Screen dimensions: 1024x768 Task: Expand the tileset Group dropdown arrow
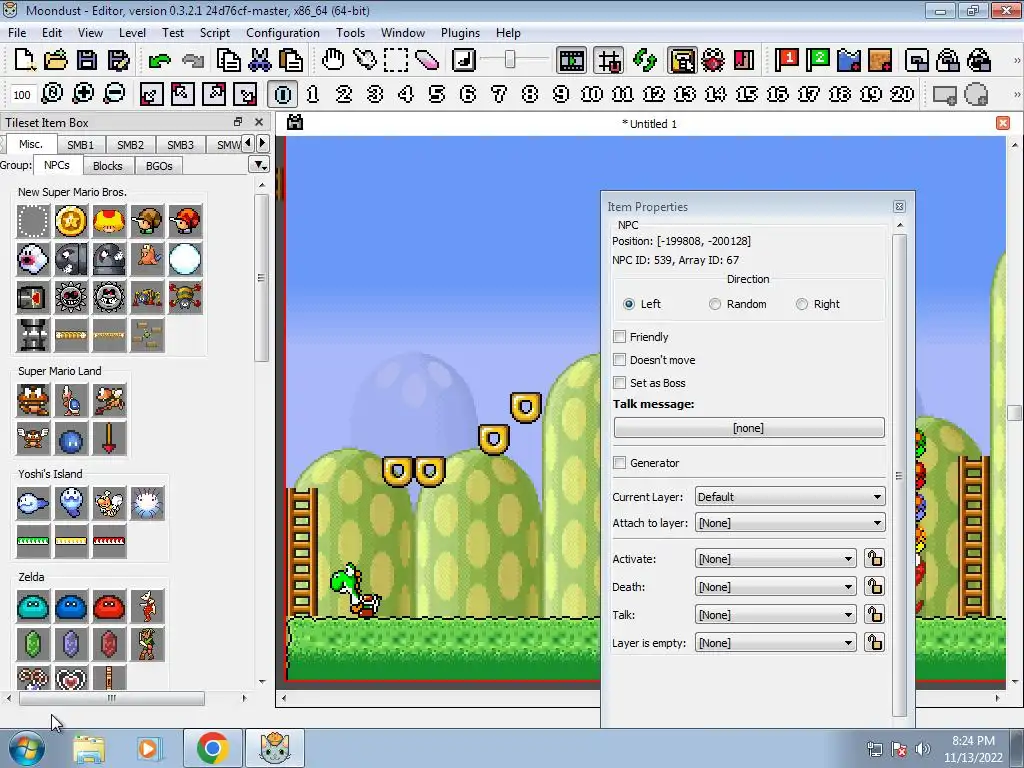click(259, 165)
